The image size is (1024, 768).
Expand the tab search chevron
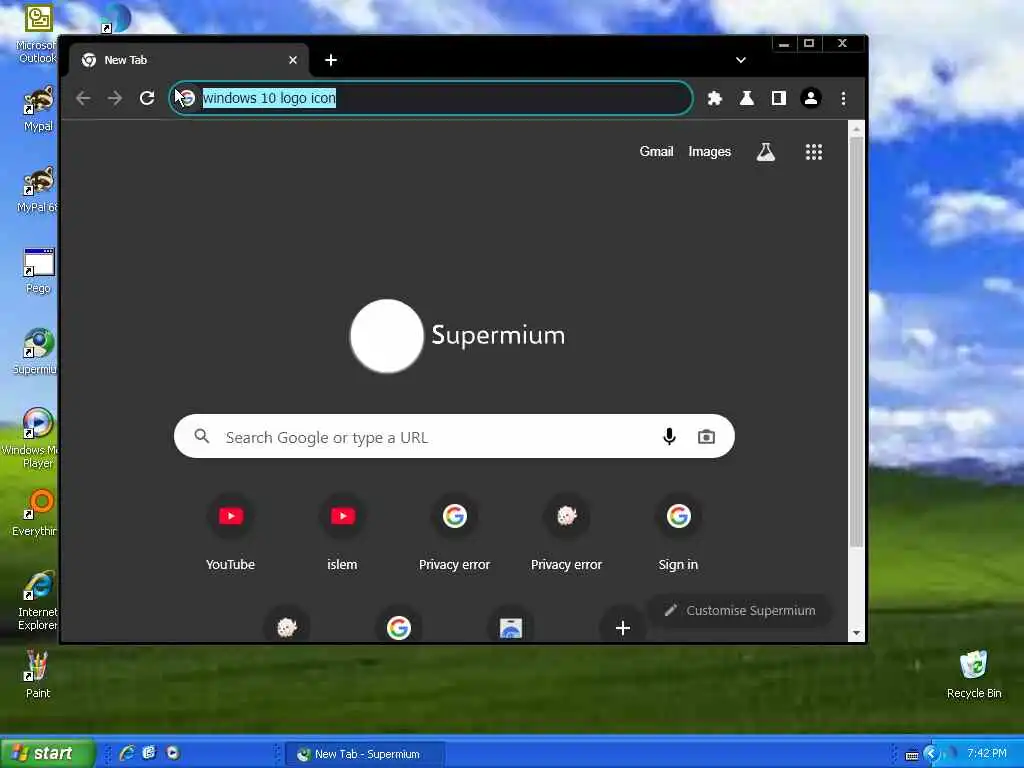tap(741, 60)
